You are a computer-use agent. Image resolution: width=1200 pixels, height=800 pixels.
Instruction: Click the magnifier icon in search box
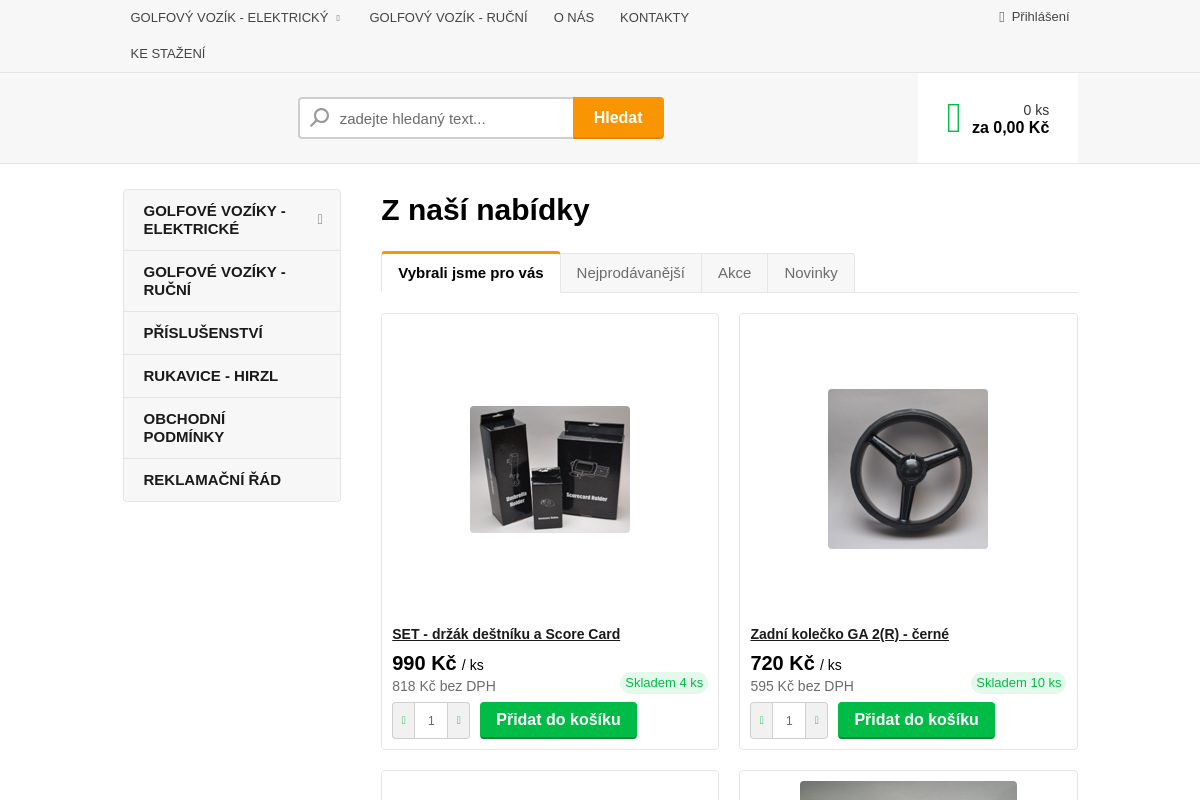point(320,118)
